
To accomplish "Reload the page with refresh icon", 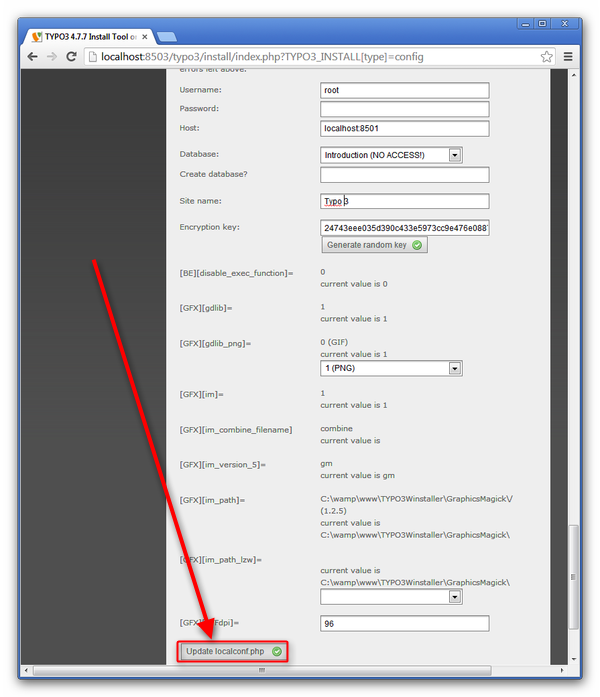I will [x=72, y=57].
